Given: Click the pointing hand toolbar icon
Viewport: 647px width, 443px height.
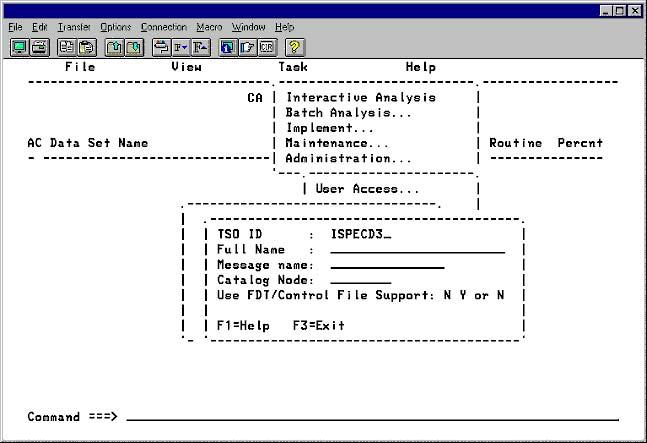Looking at the screenshot, I should 248,47.
